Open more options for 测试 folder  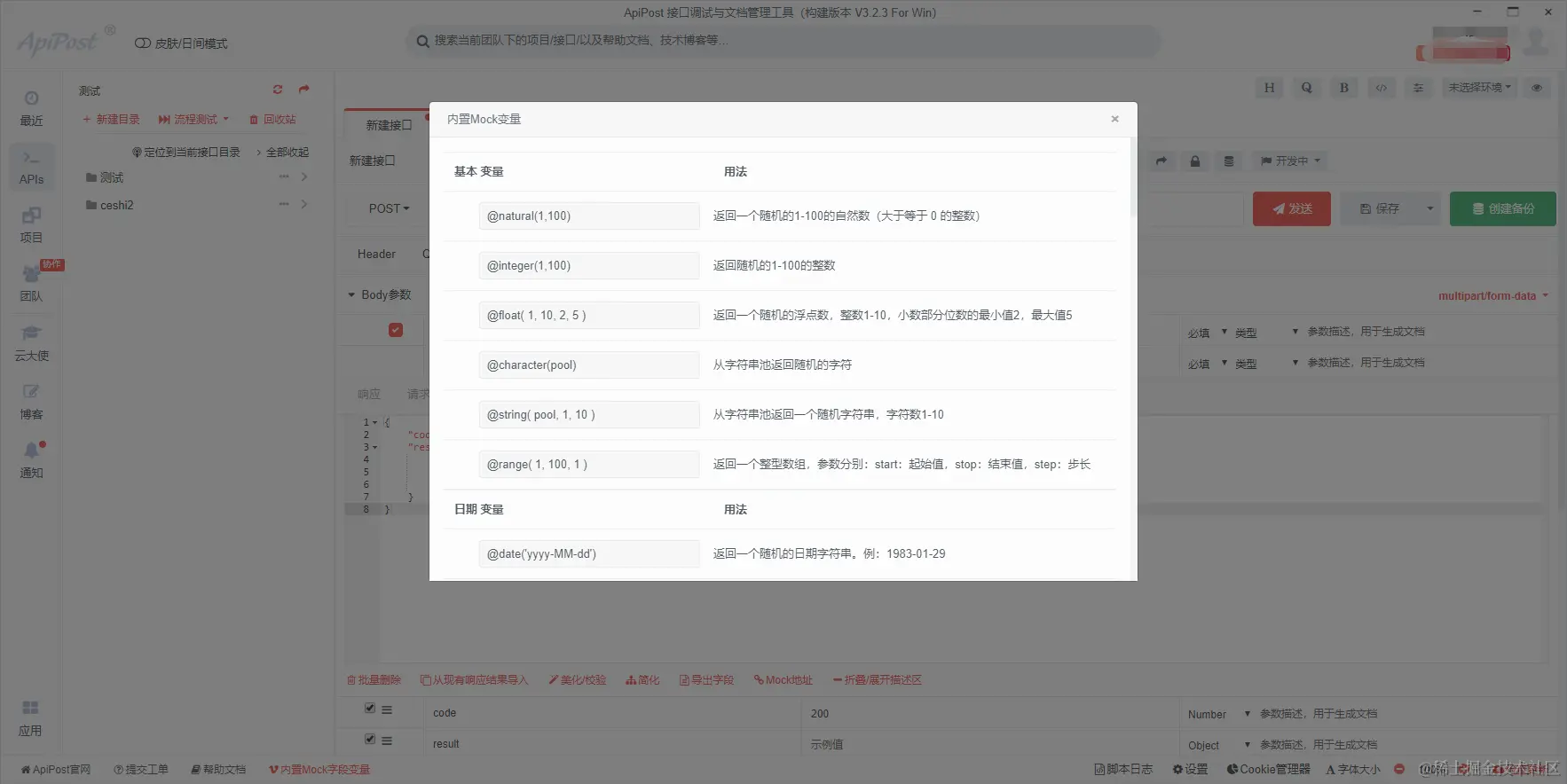coord(284,176)
